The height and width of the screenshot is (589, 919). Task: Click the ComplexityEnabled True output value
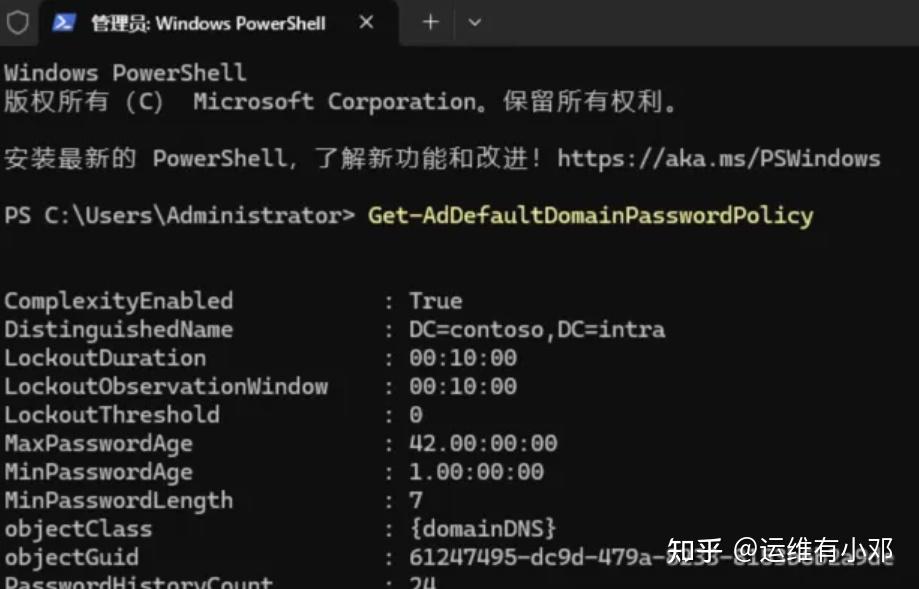pos(434,300)
